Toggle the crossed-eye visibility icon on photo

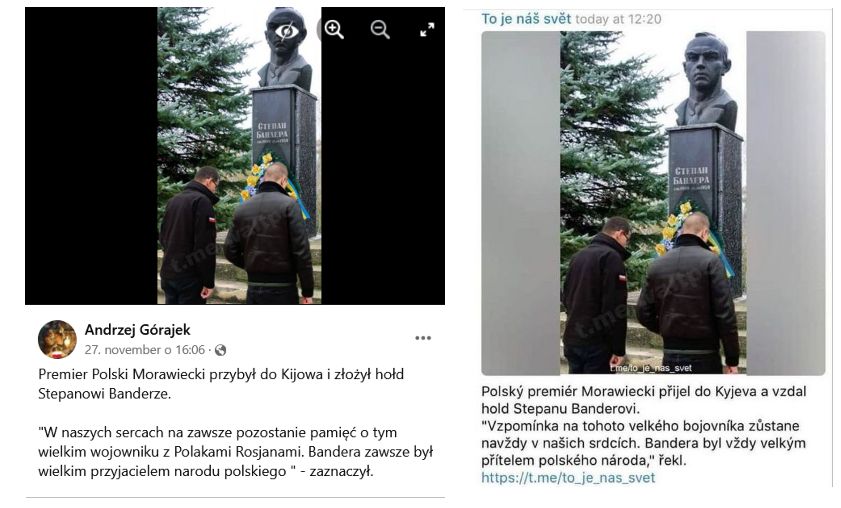tap(286, 31)
